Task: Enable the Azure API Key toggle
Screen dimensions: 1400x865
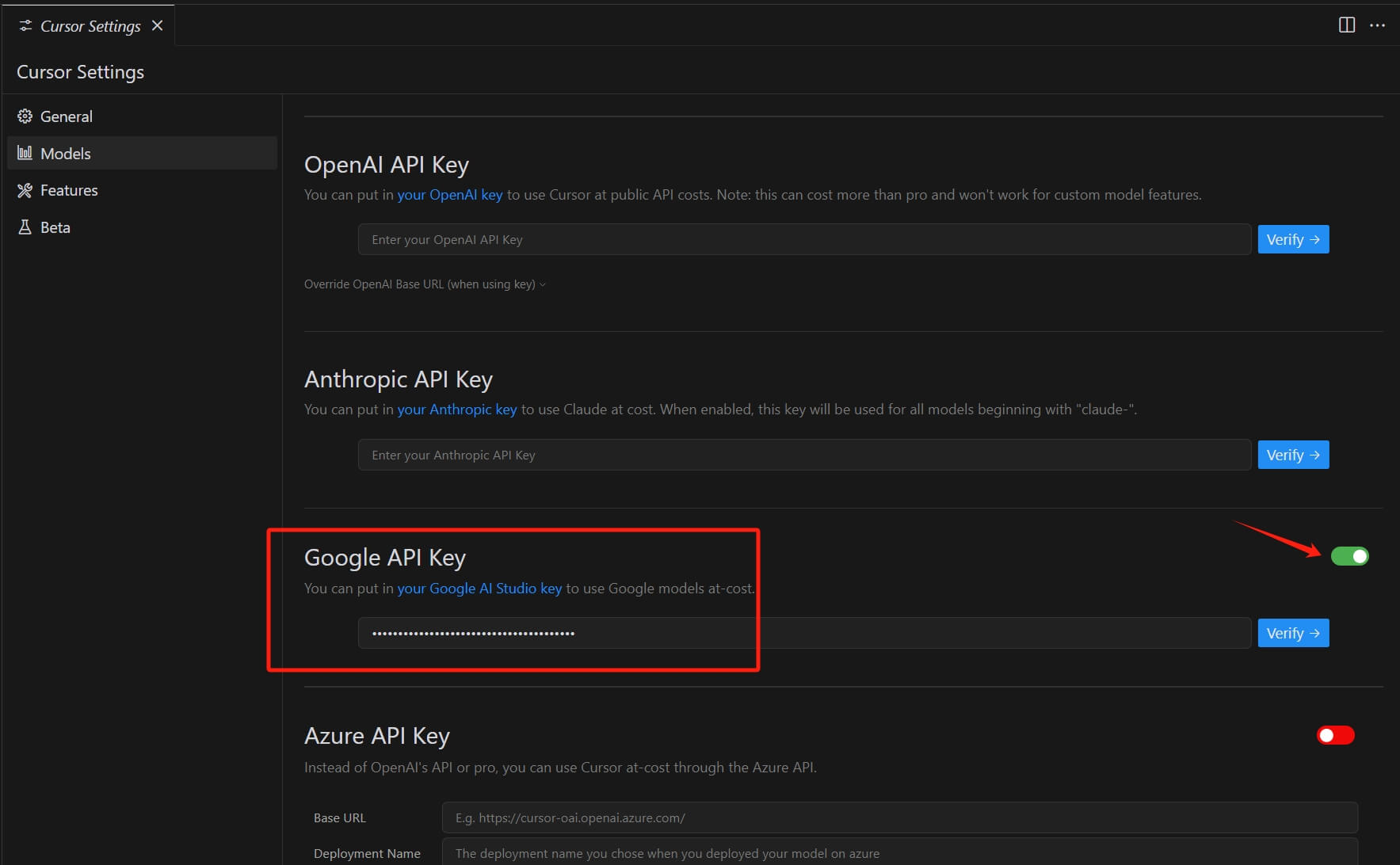Action: tap(1335, 735)
